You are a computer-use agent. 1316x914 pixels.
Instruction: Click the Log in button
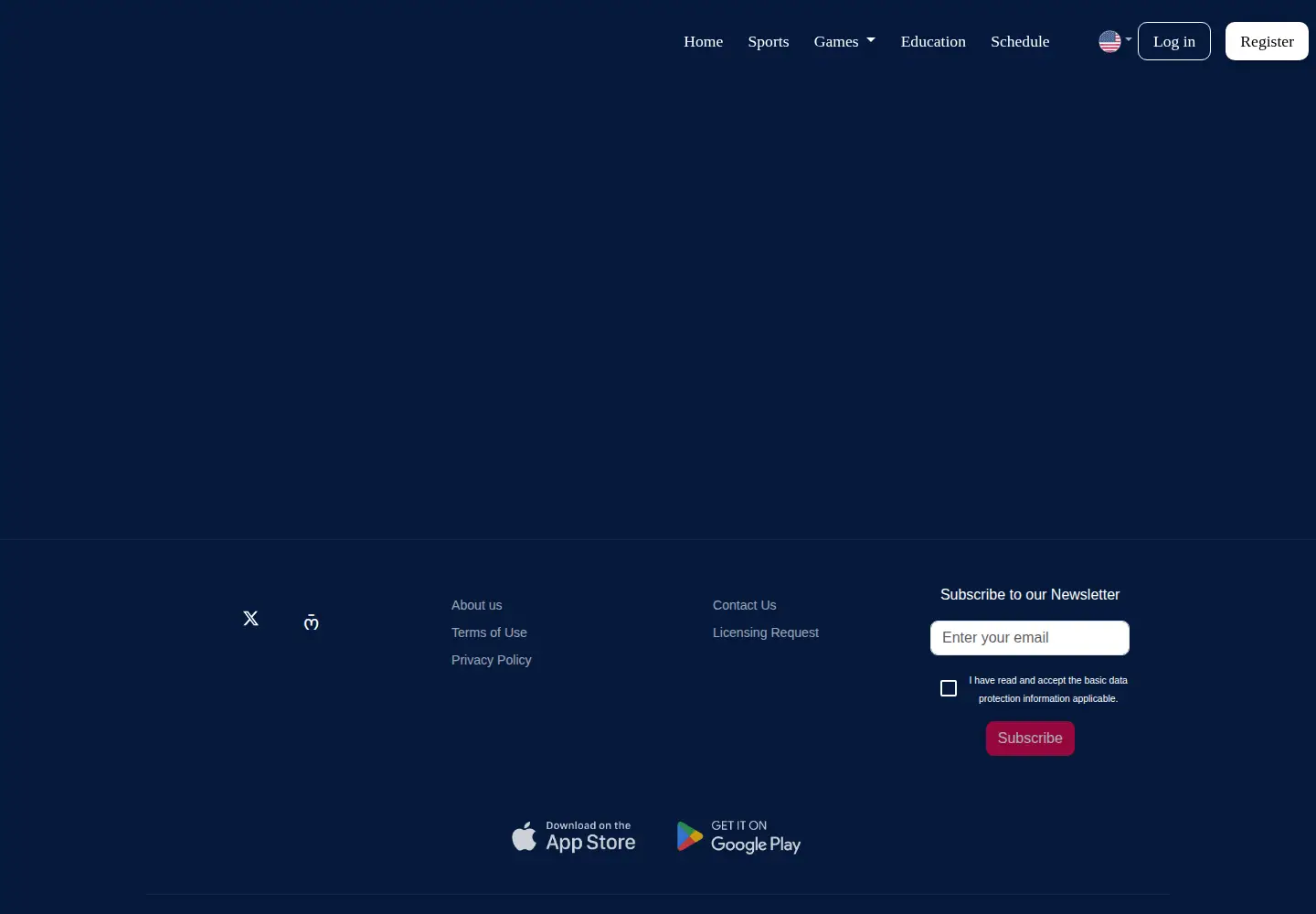(x=1174, y=41)
